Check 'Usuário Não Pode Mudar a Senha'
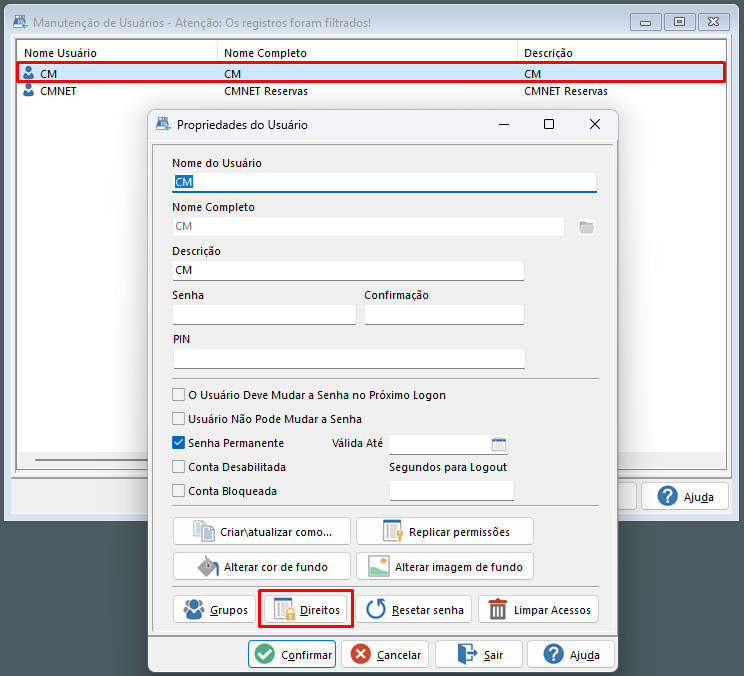 click(178, 419)
